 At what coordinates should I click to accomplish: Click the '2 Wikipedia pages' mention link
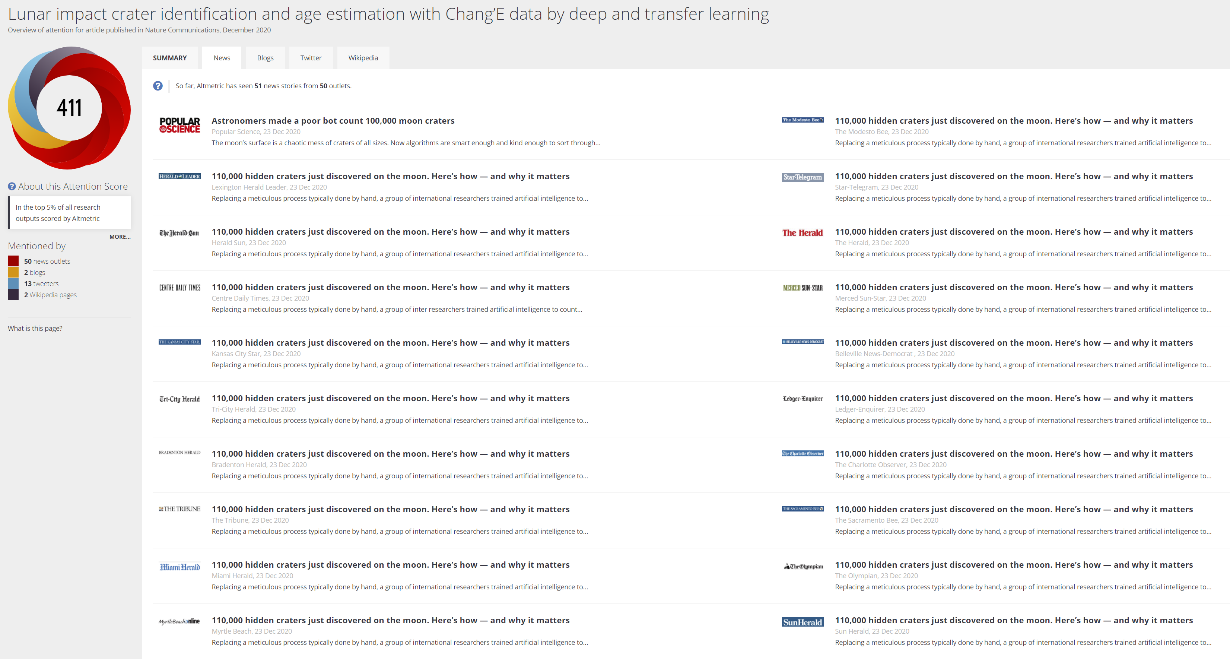point(49,295)
